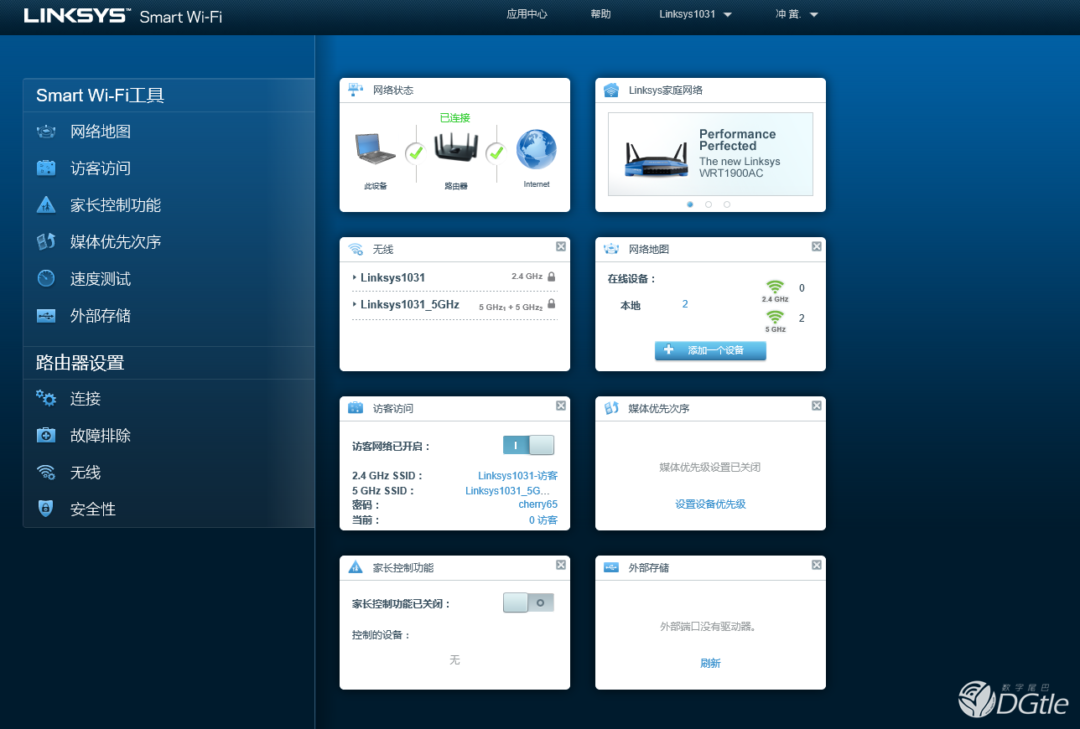Close the 家长控制功能 widget
Viewport: 1080px width, 729px height.
[561, 565]
